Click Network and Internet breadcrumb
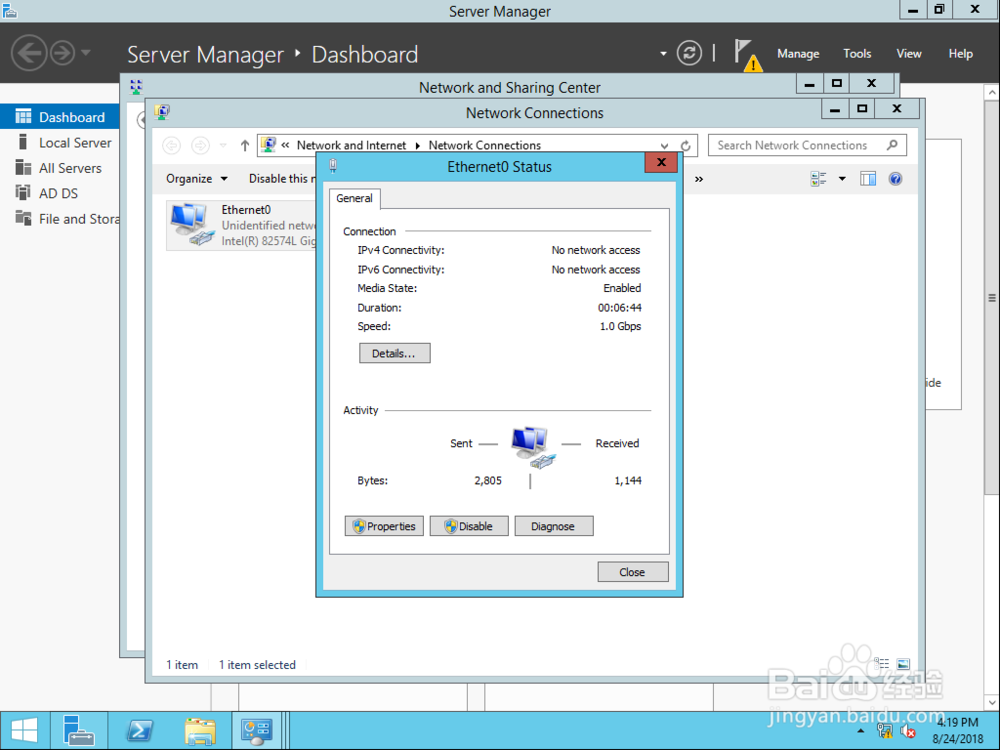 click(351, 145)
